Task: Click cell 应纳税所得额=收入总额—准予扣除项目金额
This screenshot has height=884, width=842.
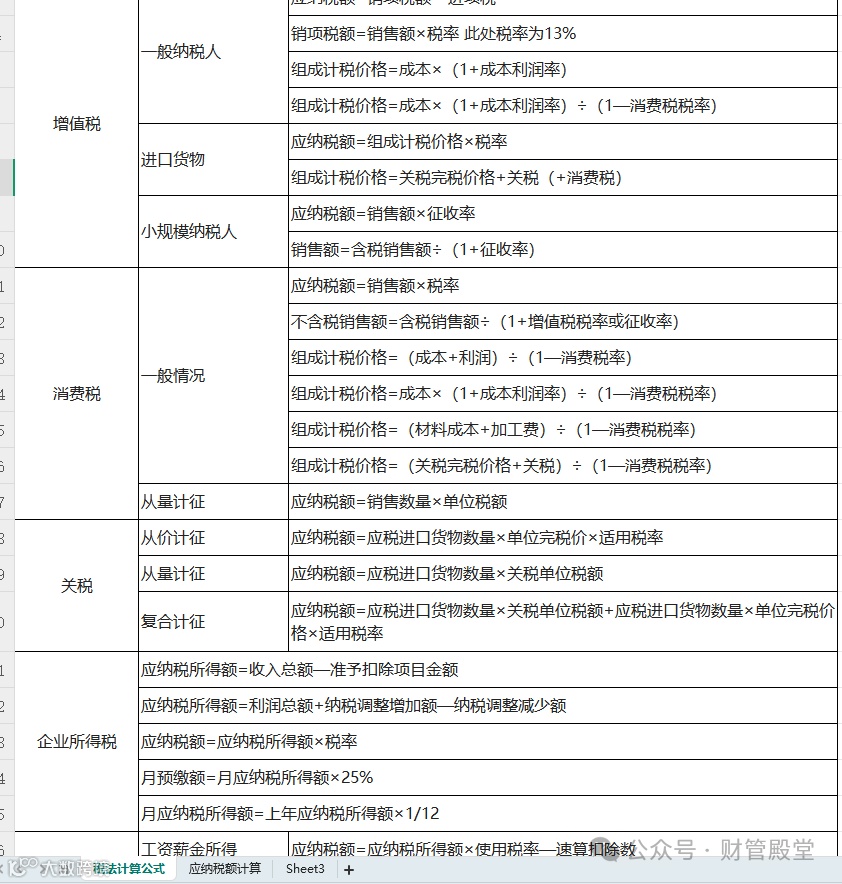Action: click(488, 670)
